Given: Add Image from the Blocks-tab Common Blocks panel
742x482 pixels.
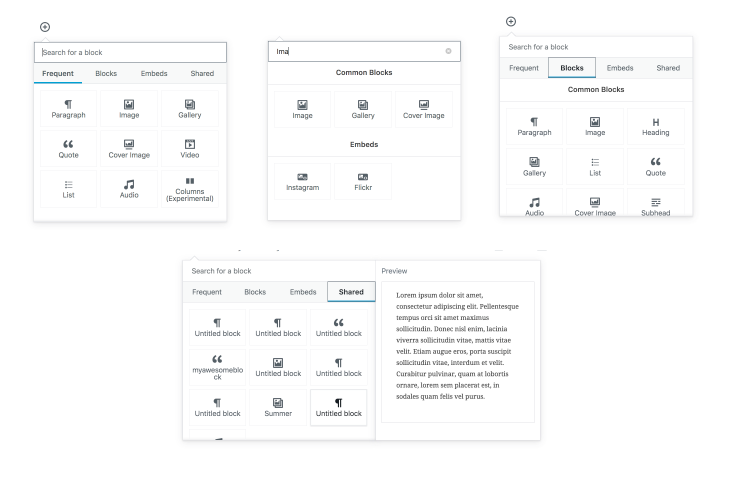Looking at the screenshot, I should 595,126.
